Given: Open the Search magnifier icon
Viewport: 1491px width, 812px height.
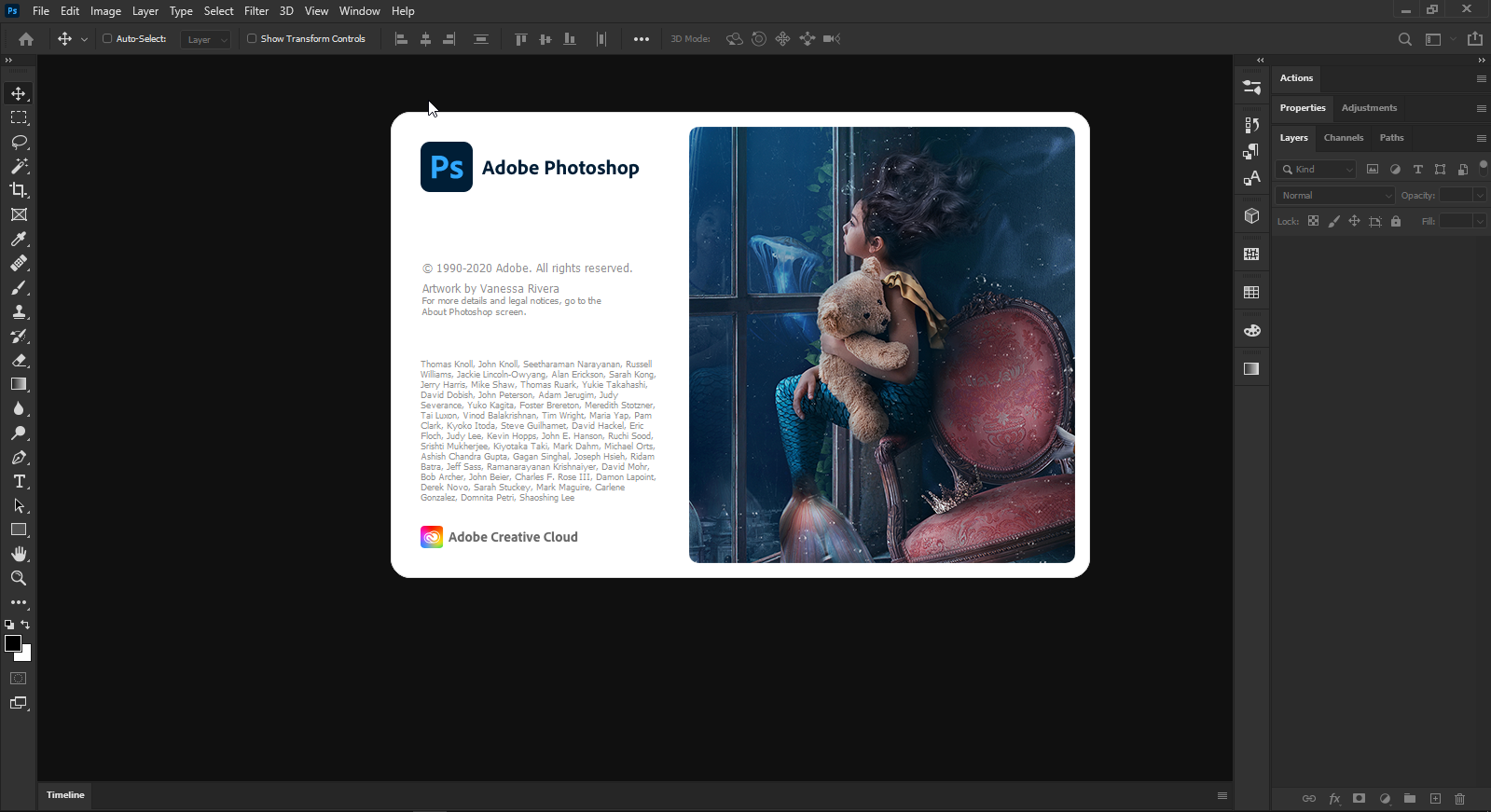Looking at the screenshot, I should click(1404, 39).
